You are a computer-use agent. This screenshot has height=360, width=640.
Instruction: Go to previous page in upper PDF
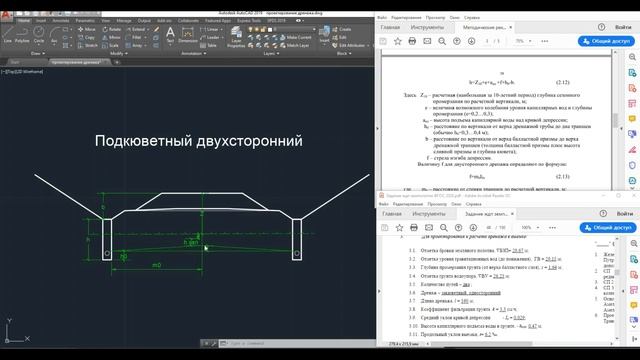[x=457, y=41]
